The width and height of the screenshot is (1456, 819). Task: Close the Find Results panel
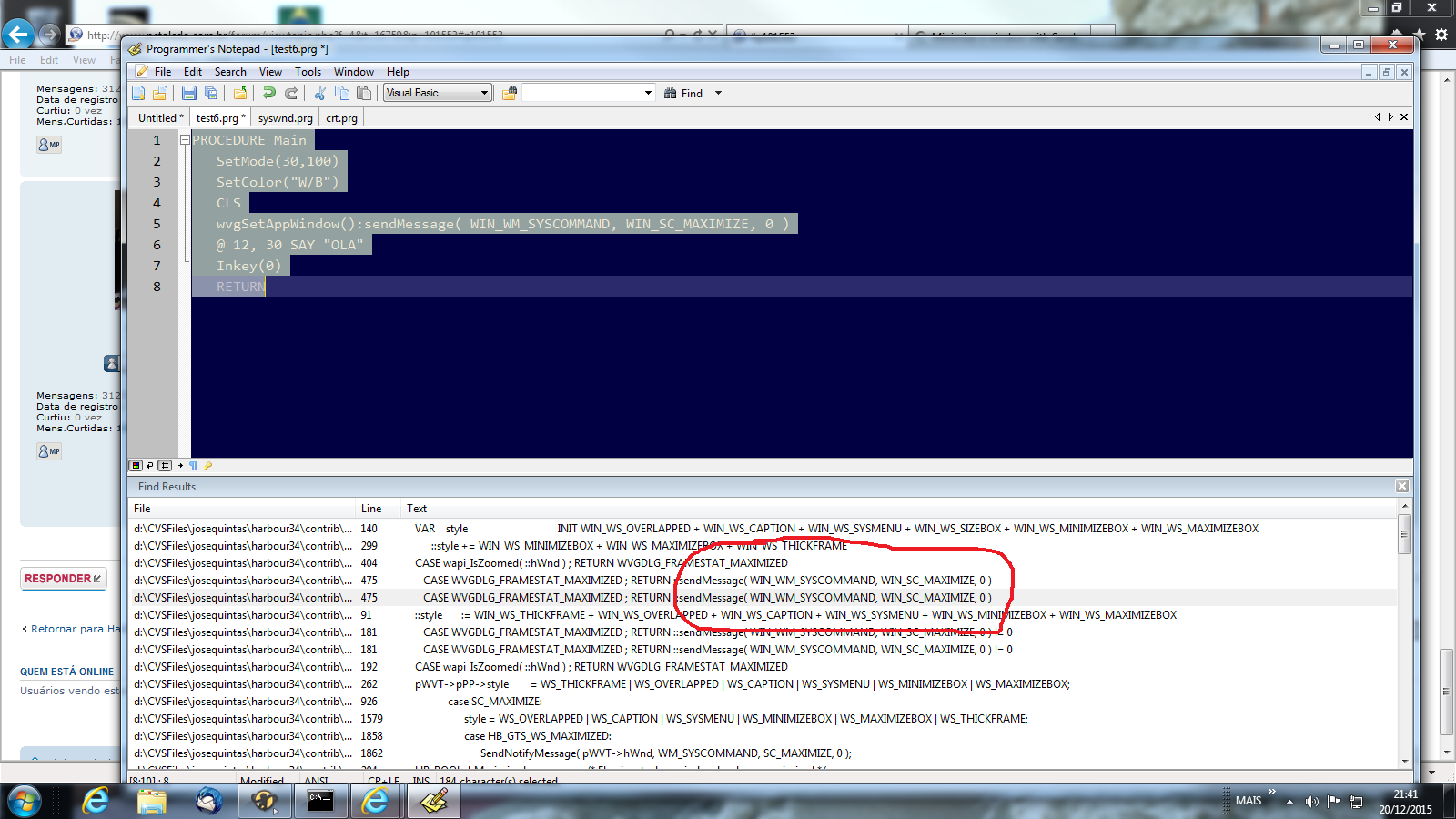coord(1402,486)
